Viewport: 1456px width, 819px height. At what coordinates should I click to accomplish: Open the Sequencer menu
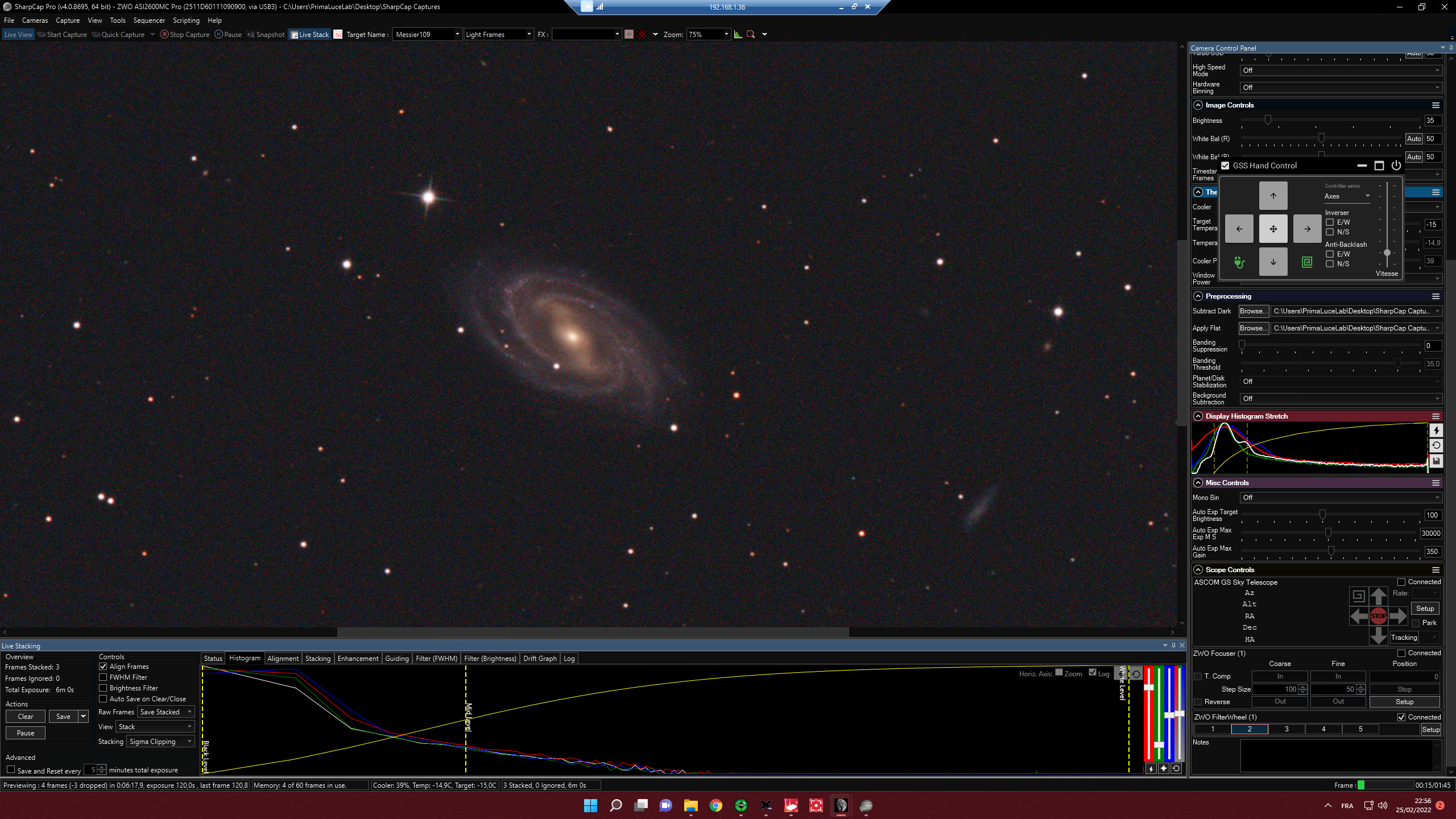coord(149,20)
